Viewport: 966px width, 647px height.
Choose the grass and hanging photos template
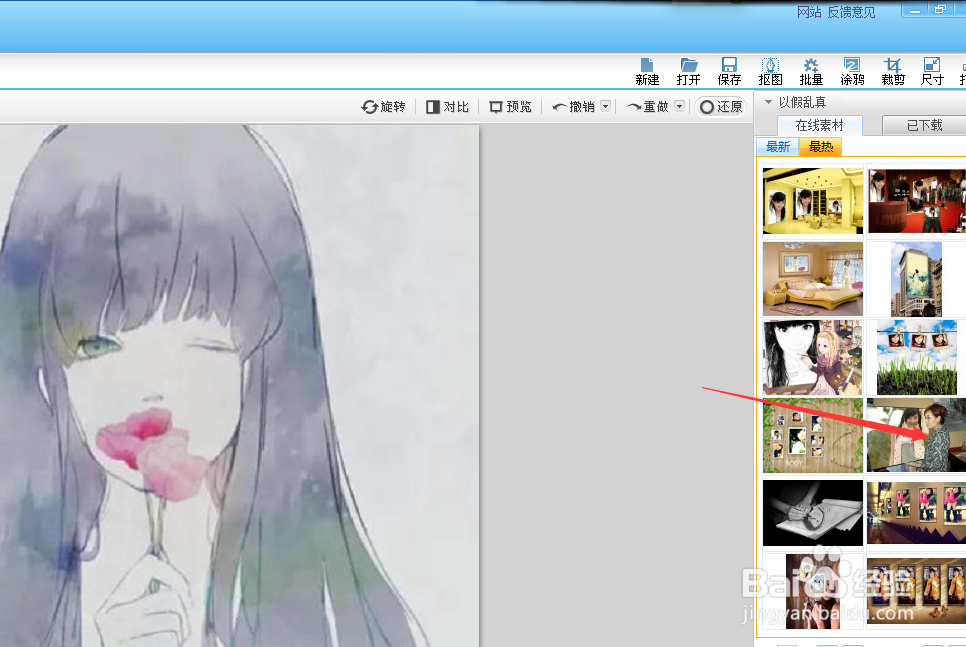pos(916,357)
